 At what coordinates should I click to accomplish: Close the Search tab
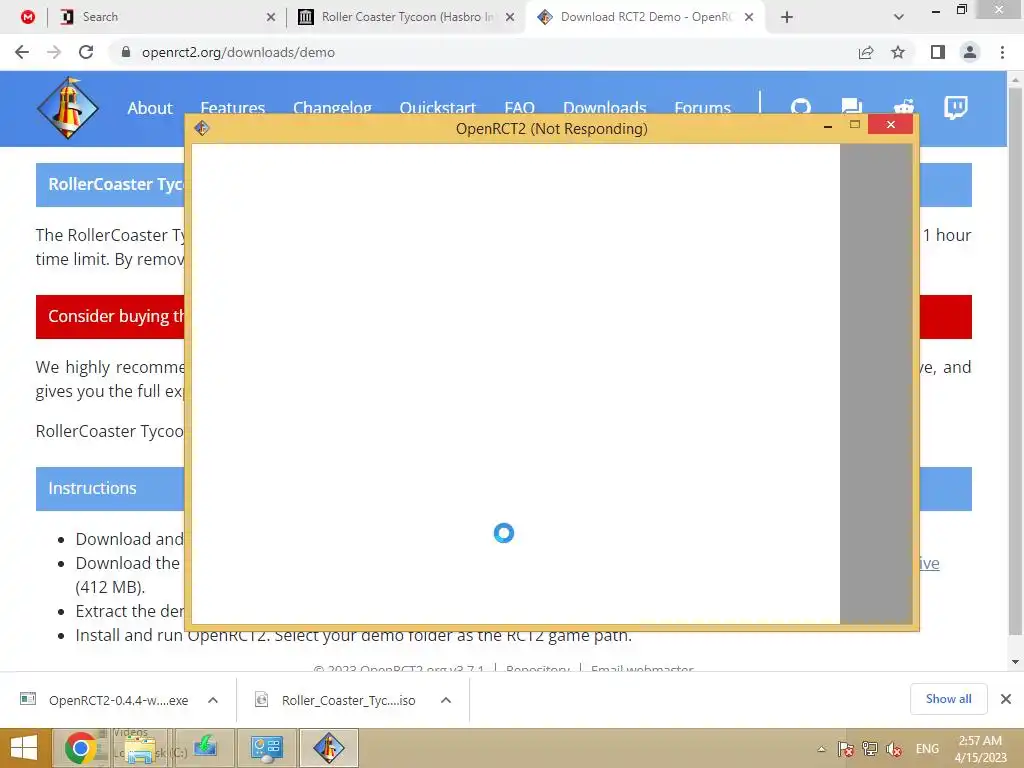click(x=270, y=17)
